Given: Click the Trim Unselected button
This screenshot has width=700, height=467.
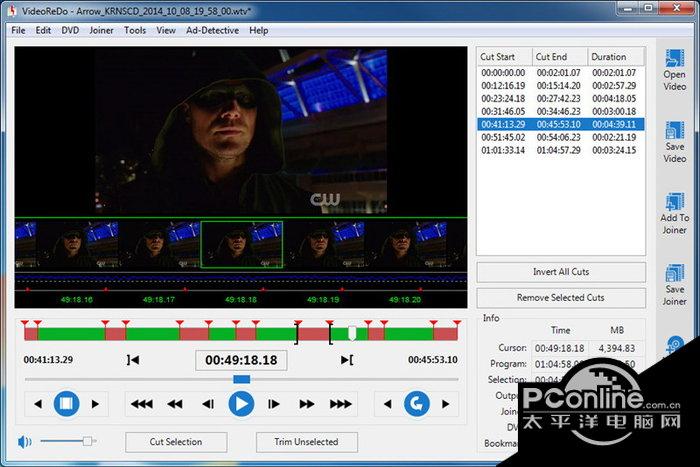Looking at the screenshot, I should click(x=306, y=442).
